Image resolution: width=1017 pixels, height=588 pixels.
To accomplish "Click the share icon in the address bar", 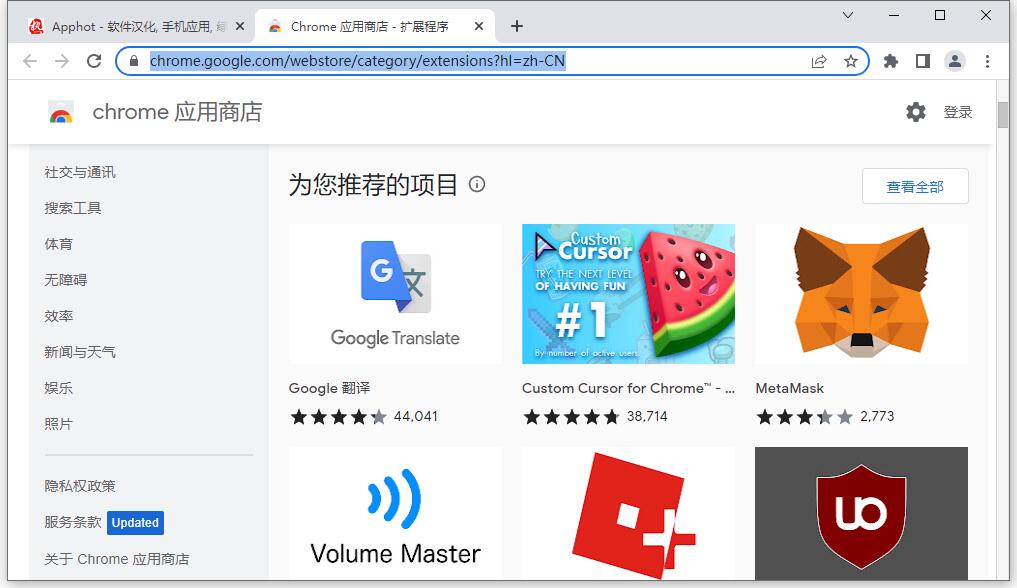I will point(819,61).
